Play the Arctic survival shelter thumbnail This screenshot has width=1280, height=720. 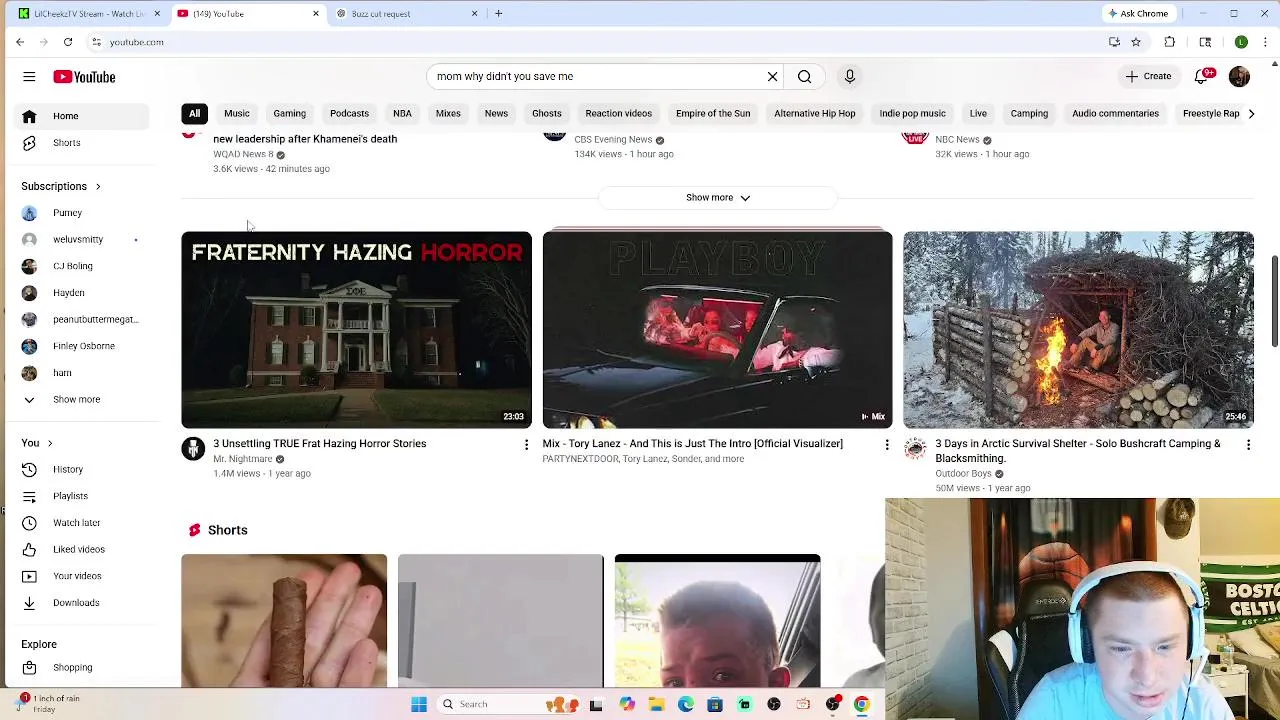pos(1078,330)
